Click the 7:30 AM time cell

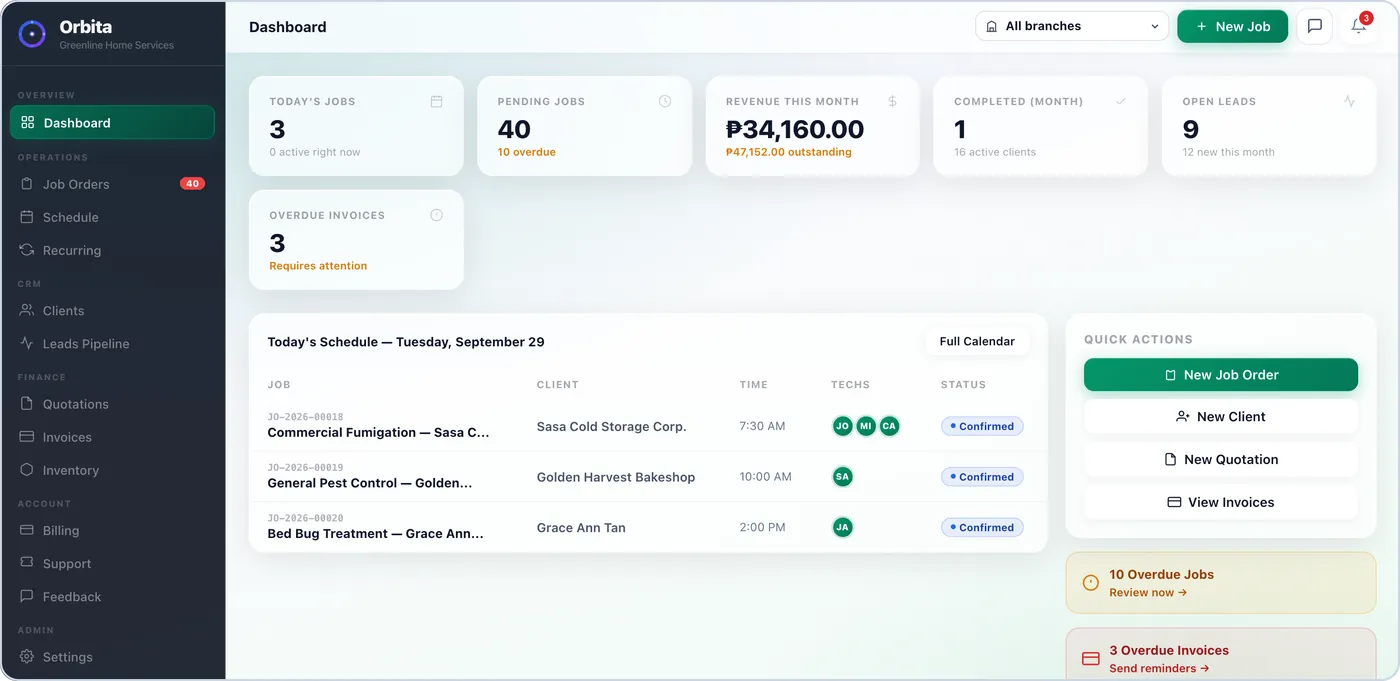762,426
